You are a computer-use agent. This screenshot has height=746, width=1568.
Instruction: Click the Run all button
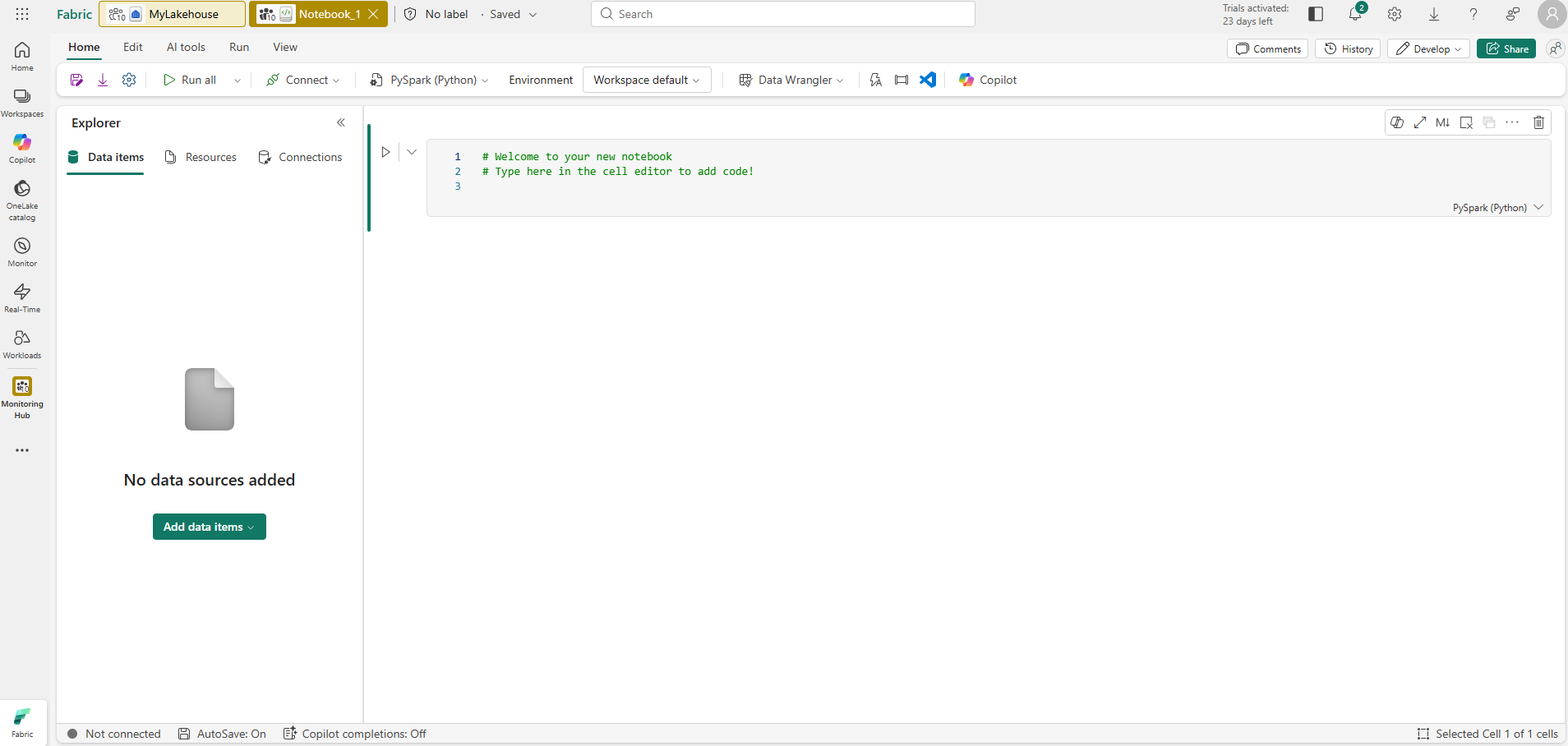coord(191,80)
